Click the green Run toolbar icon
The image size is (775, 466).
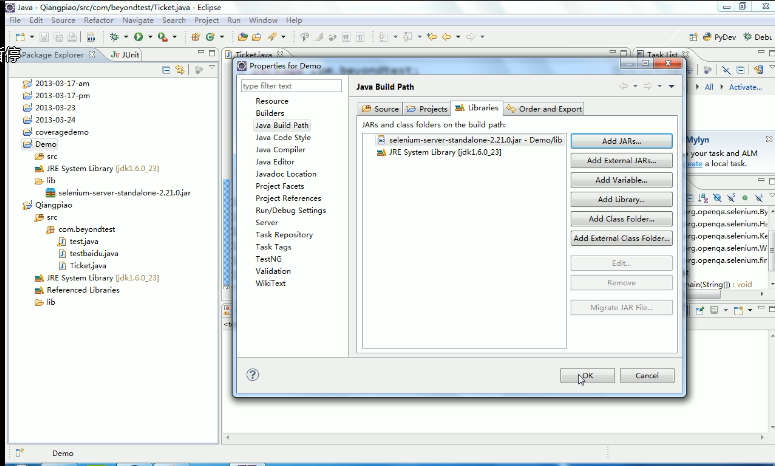tap(138, 37)
